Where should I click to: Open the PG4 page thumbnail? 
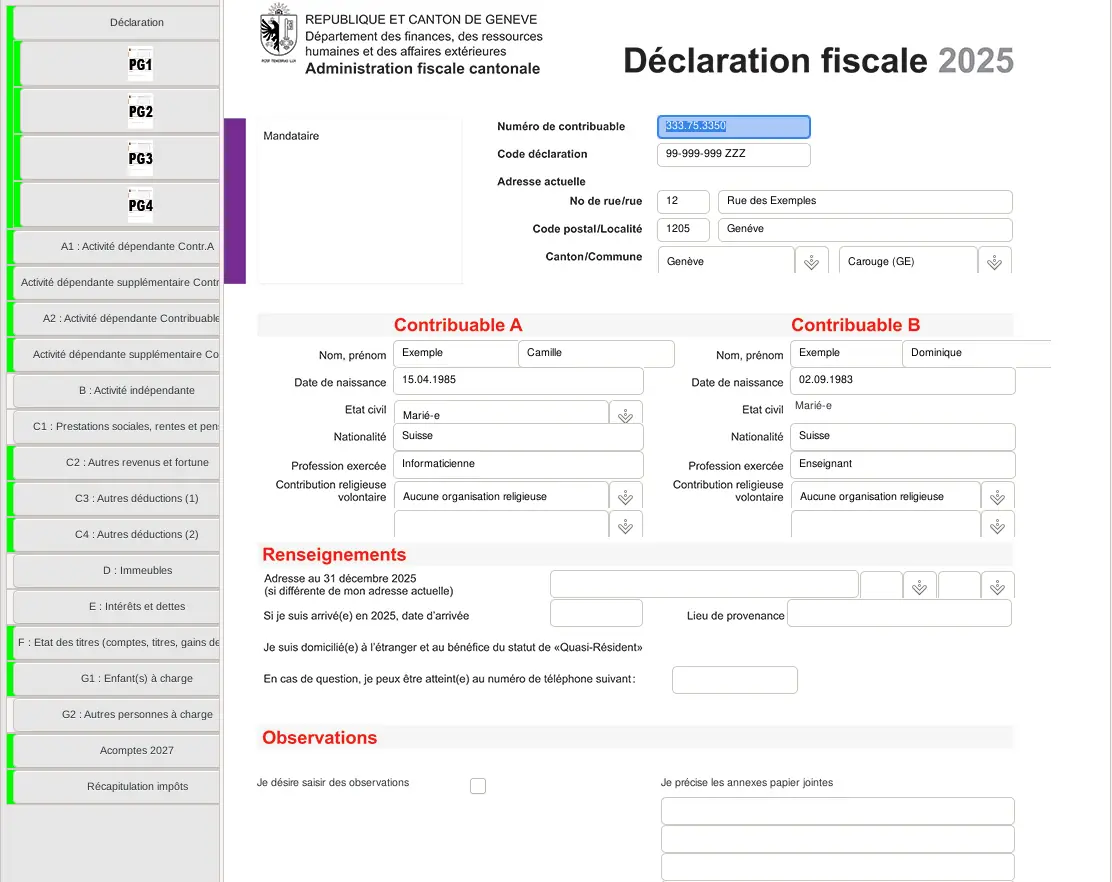pos(140,205)
